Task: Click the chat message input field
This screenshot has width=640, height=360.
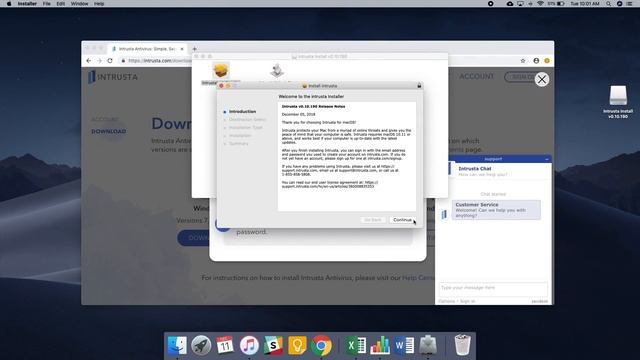Action: point(493,289)
